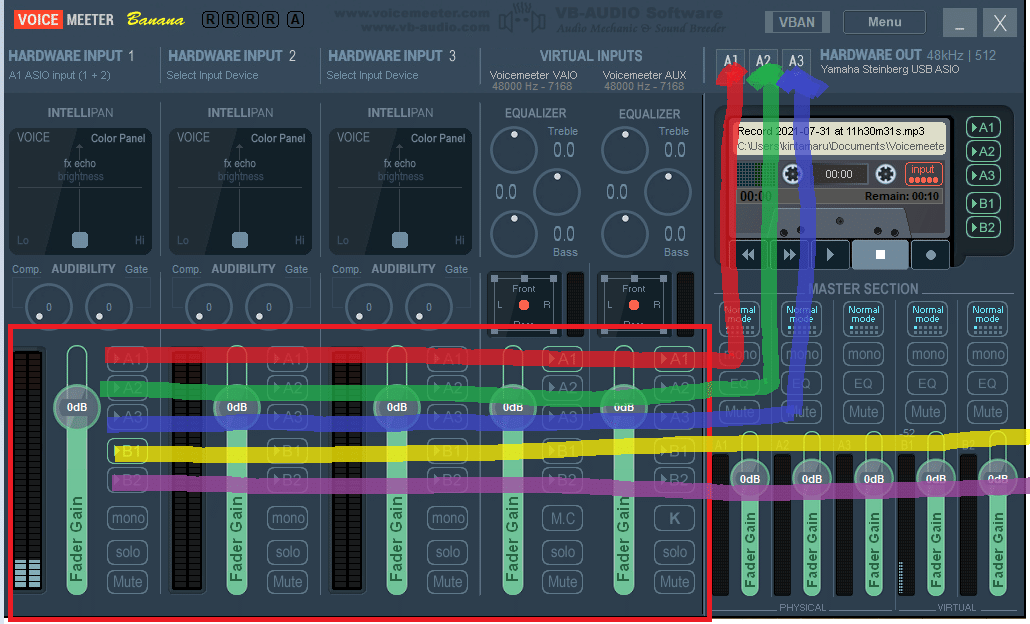The width and height of the screenshot is (1030, 624).
Task: Click the Comp knob on Hardware Input 1
Action: [48, 307]
